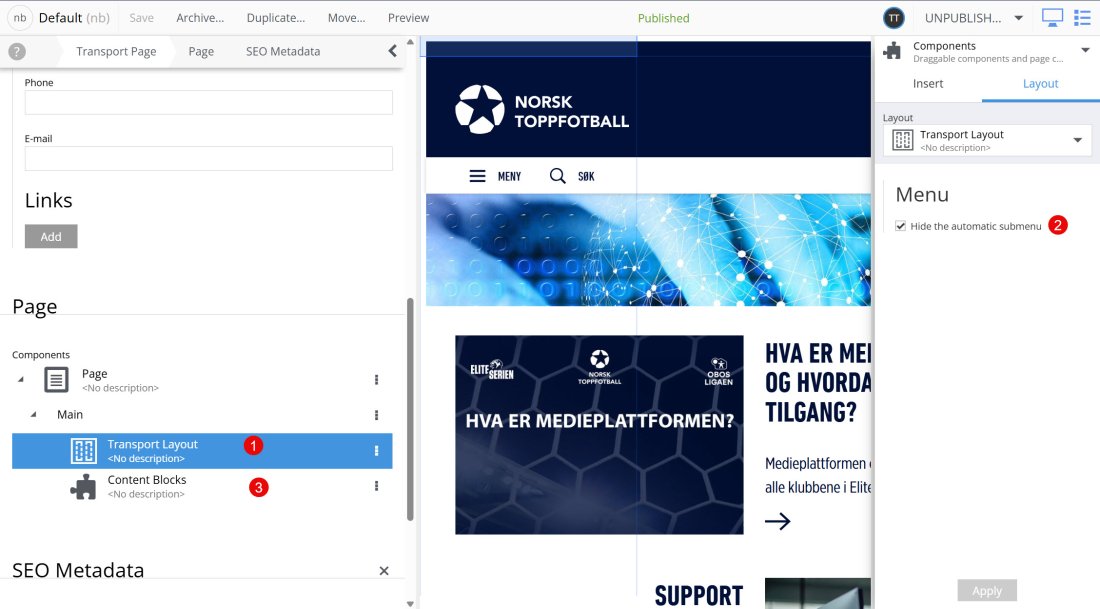
Task: Click the TT user avatar icon
Action: tap(894, 18)
